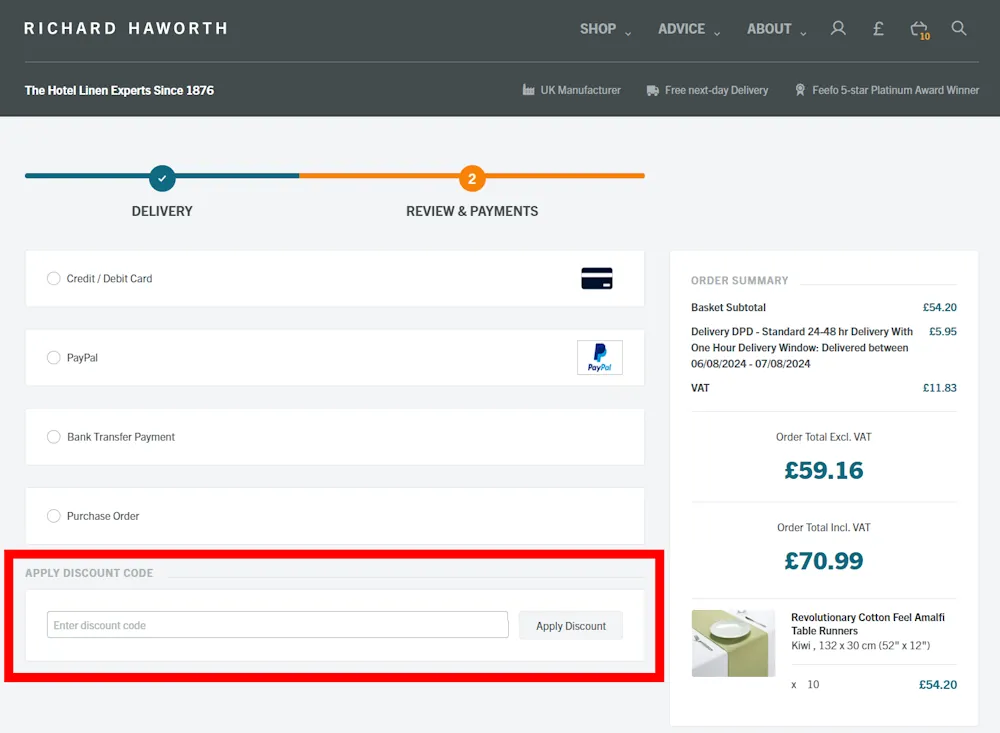Image resolution: width=1000 pixels, height=733 pixels.
Task: Click the table runner product thumbnail
Action: [733, 643]
